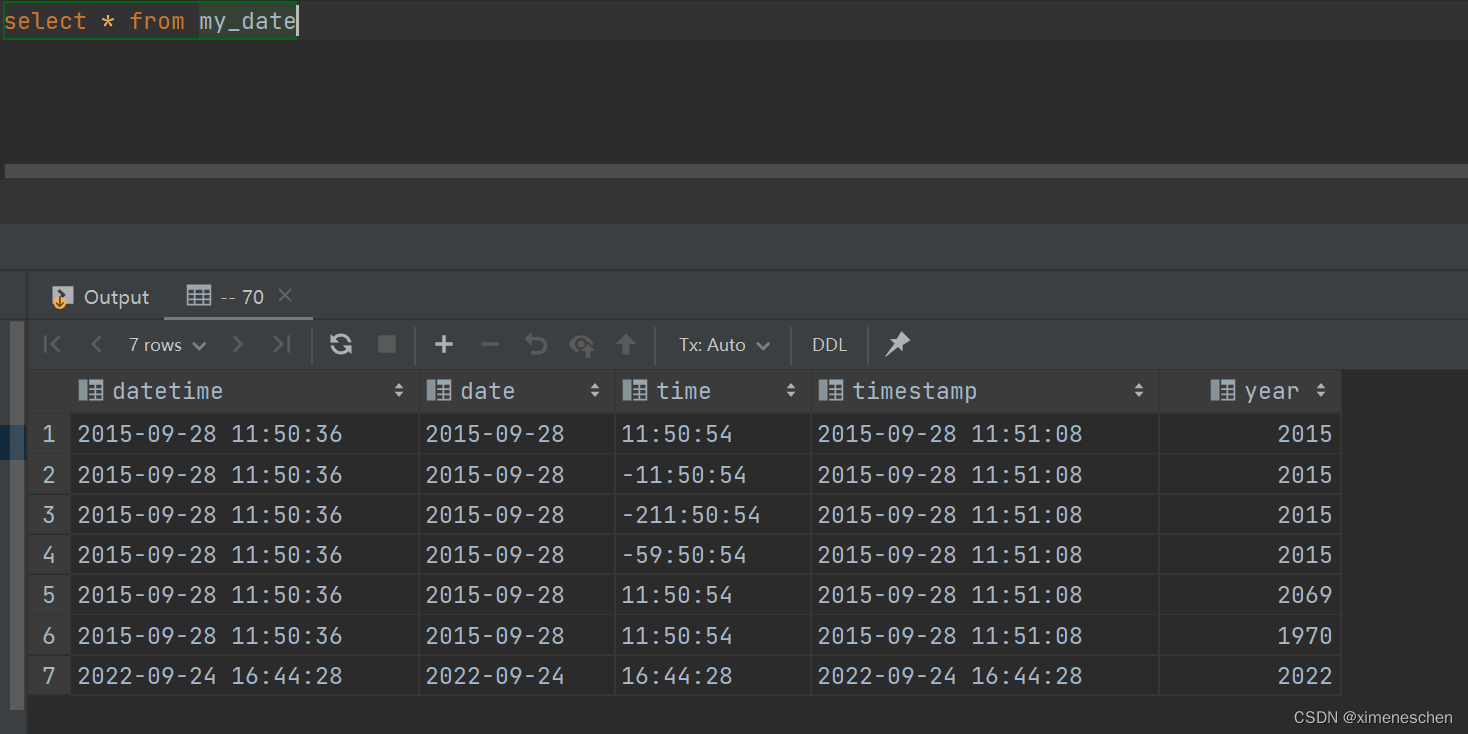Close the -- 70 result tab

[x=285, y=295]
